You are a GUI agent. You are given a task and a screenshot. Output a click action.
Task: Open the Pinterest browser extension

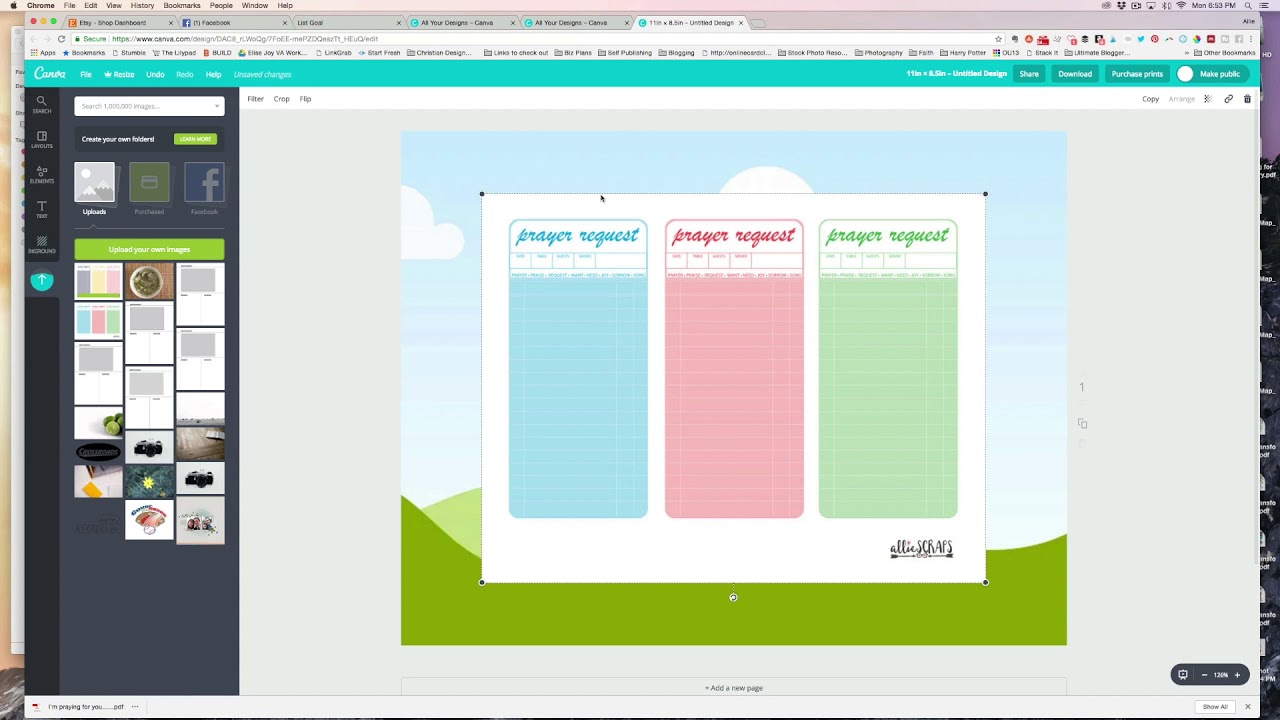point(1155,39)
